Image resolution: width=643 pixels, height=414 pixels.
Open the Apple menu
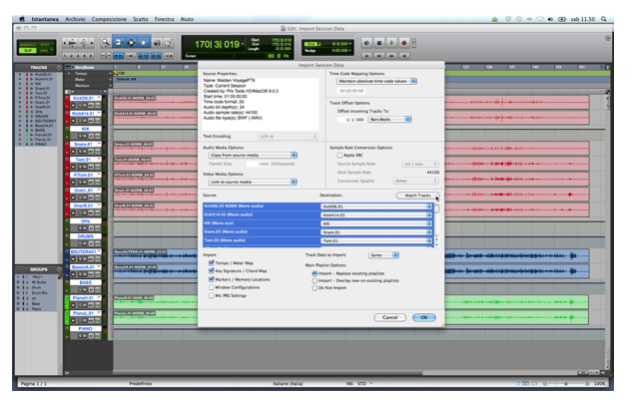(x=22, y=19)
